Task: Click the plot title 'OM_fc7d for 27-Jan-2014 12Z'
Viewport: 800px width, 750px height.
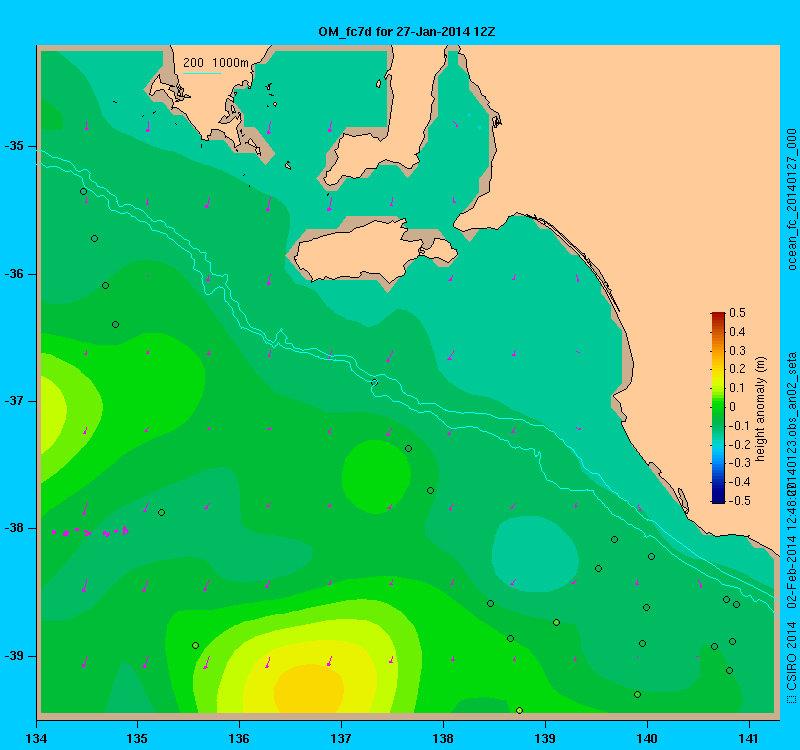Action: [407, 32]
